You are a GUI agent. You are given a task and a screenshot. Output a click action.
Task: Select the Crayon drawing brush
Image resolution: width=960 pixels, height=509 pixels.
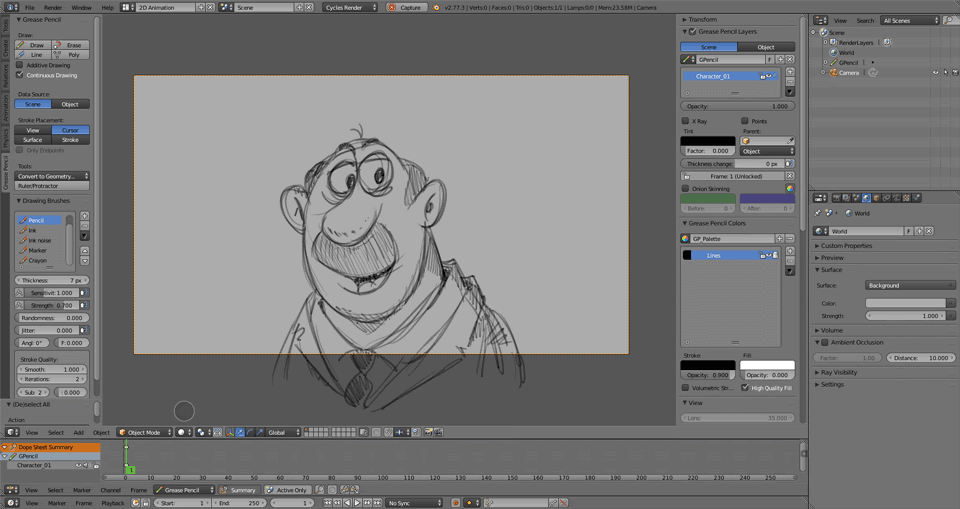37,260
